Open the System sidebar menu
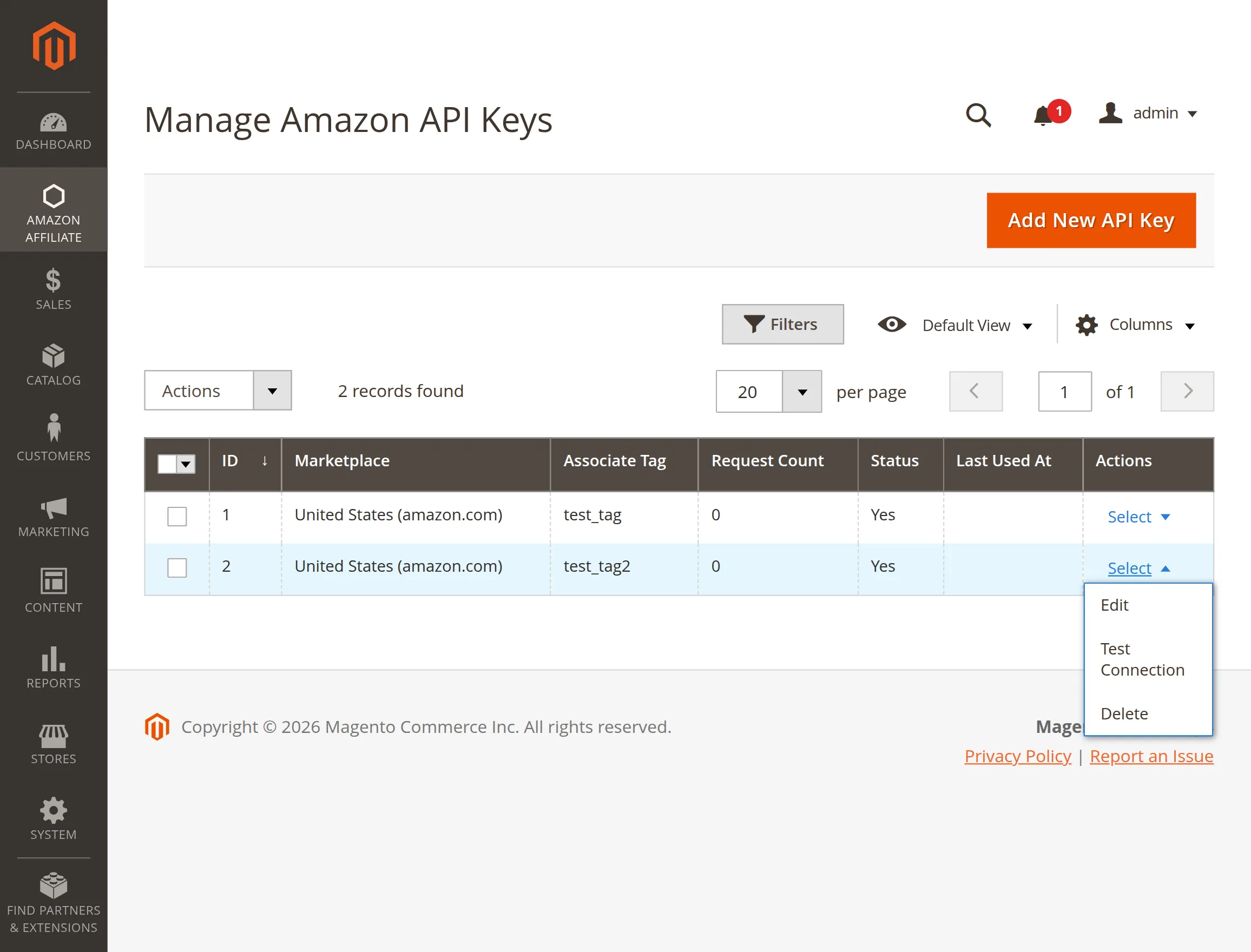Viewport: 1251px width, 952px height. (53, 819)
